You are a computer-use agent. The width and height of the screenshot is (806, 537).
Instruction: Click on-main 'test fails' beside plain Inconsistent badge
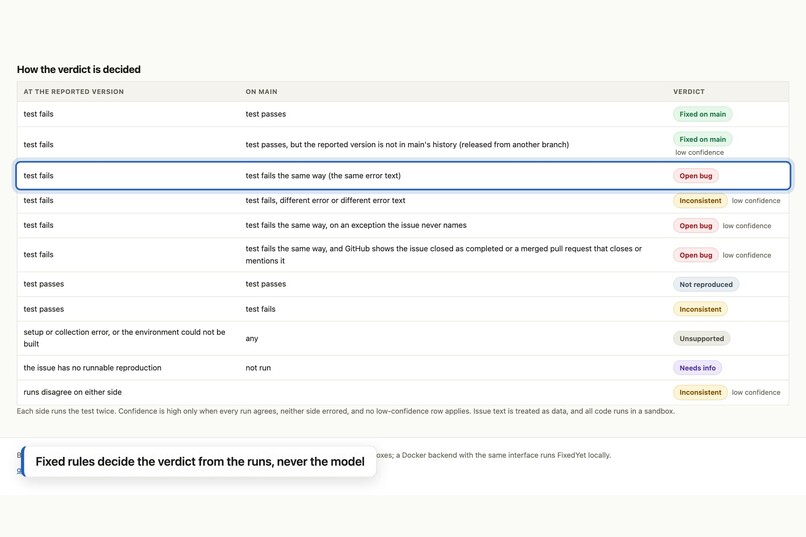[x=261, y=309]
